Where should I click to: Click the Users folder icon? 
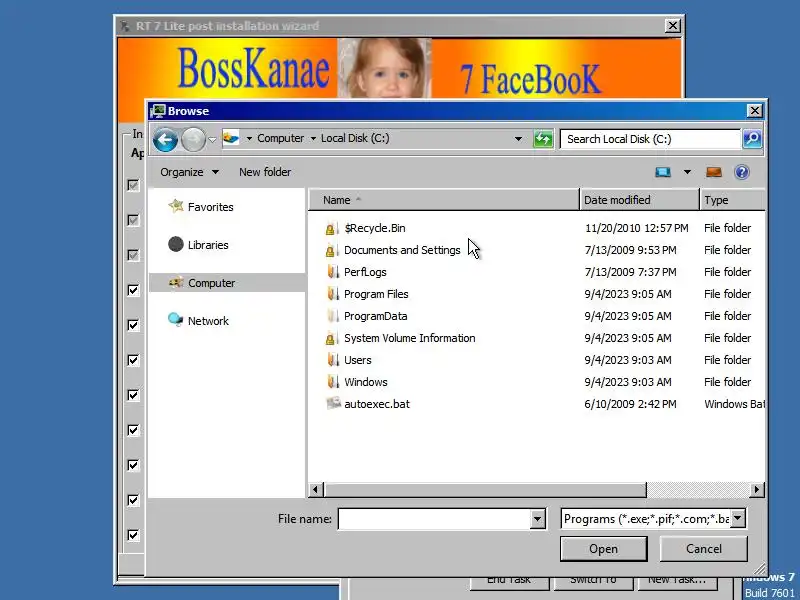[333, 360]
